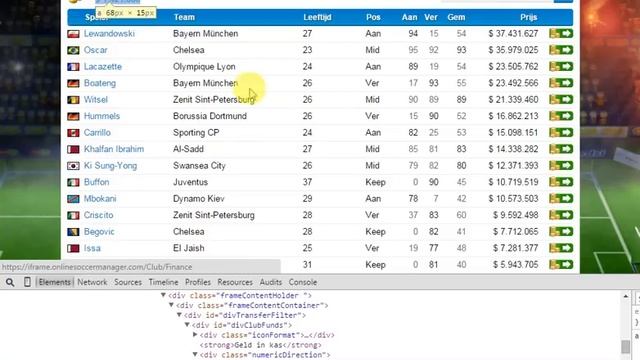Open the Lacazette player link
This screenshot has width=640, height=360.
click(x=103, y=67)
